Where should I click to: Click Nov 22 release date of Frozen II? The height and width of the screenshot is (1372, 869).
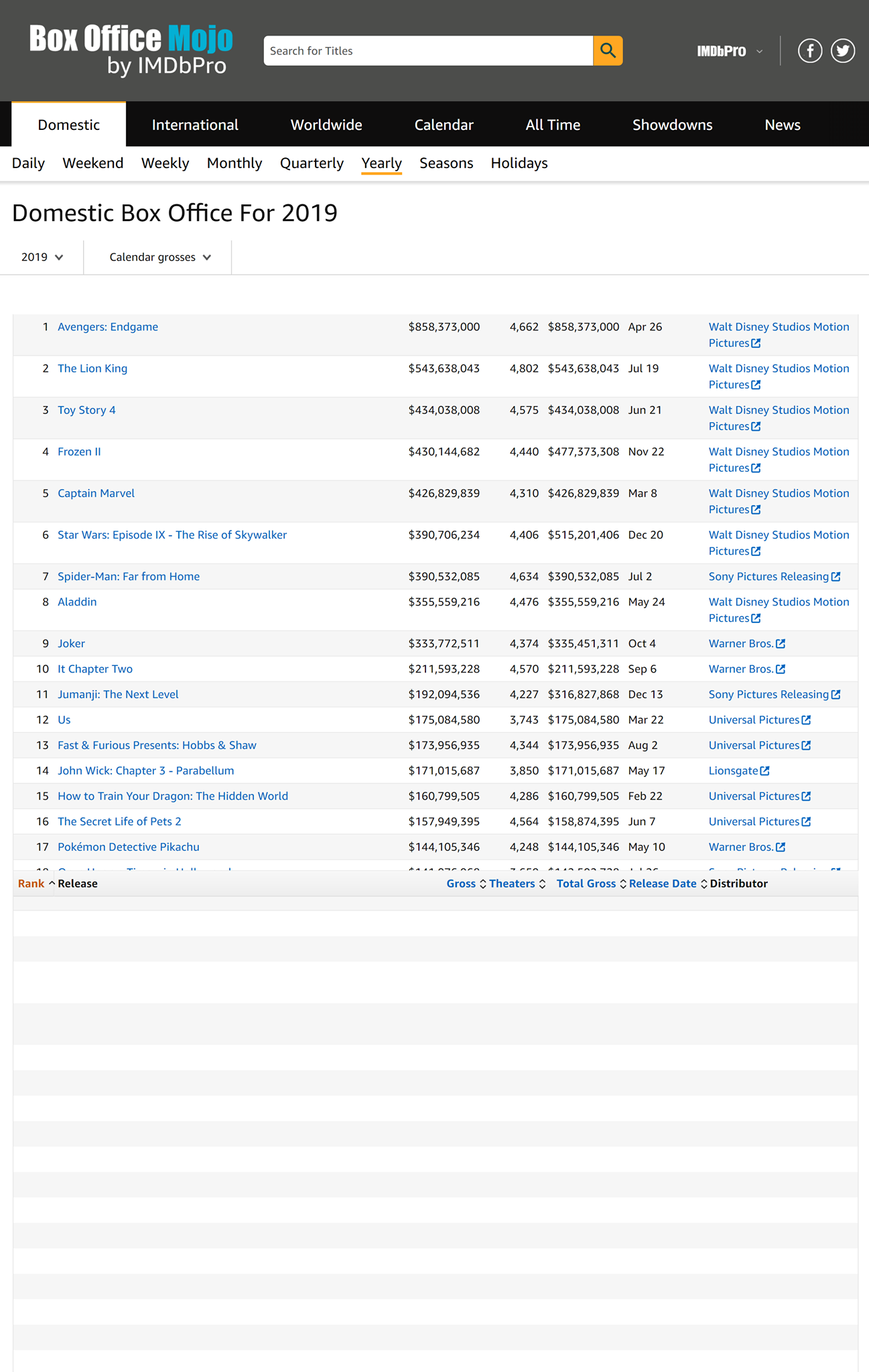646,452
